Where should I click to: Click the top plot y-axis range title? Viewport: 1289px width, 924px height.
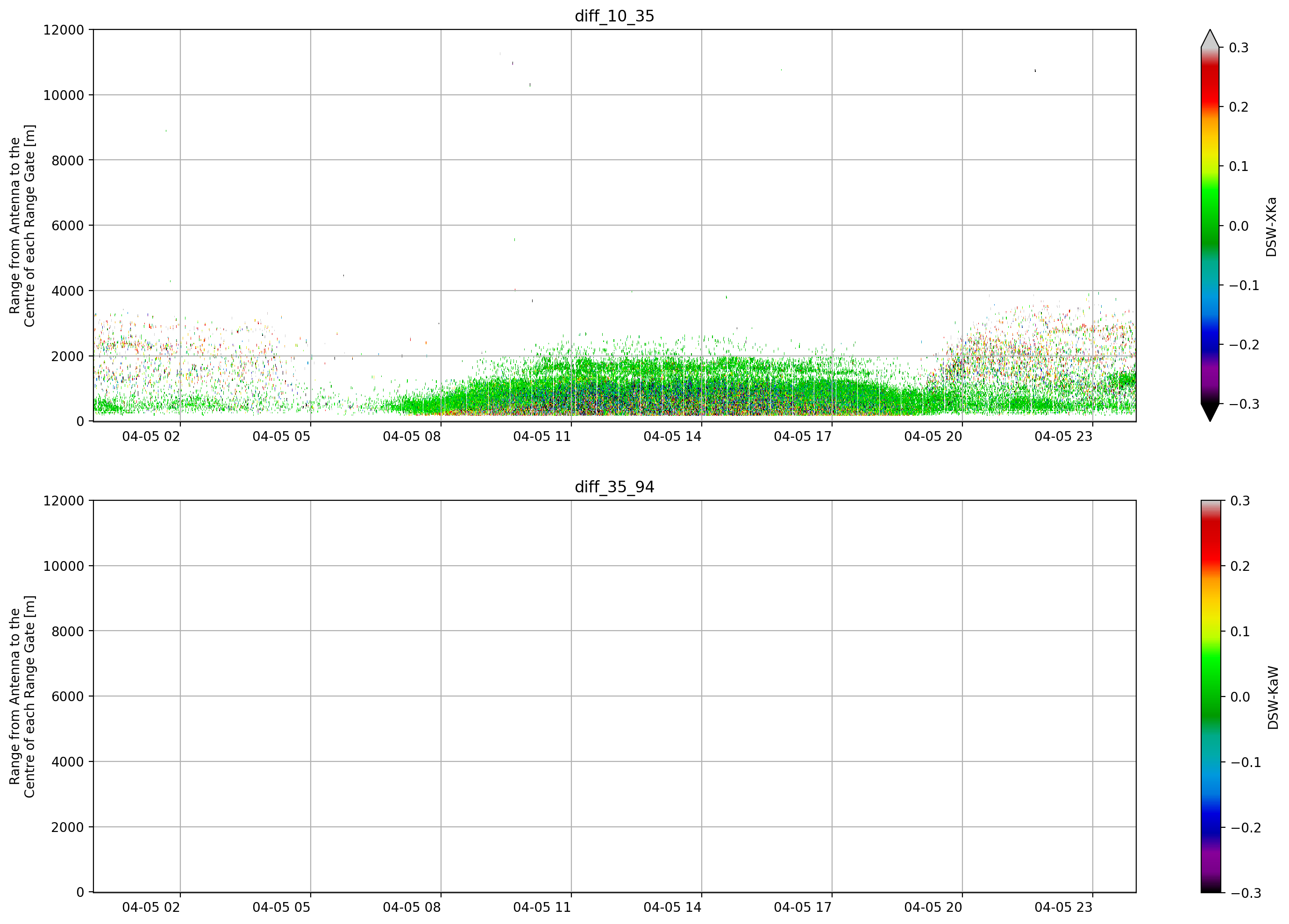point(22,226)
